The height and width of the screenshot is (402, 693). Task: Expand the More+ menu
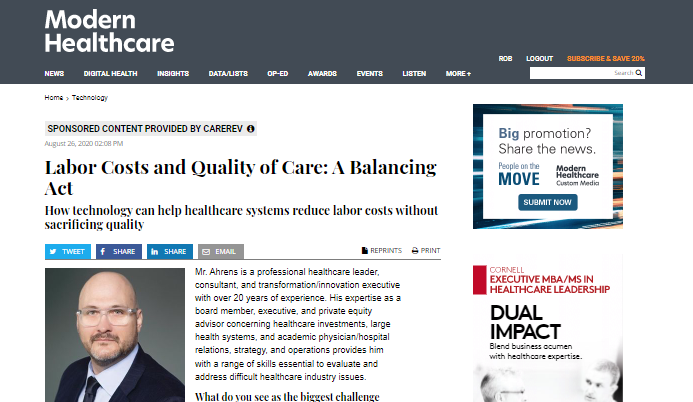(x=458, y=74)
